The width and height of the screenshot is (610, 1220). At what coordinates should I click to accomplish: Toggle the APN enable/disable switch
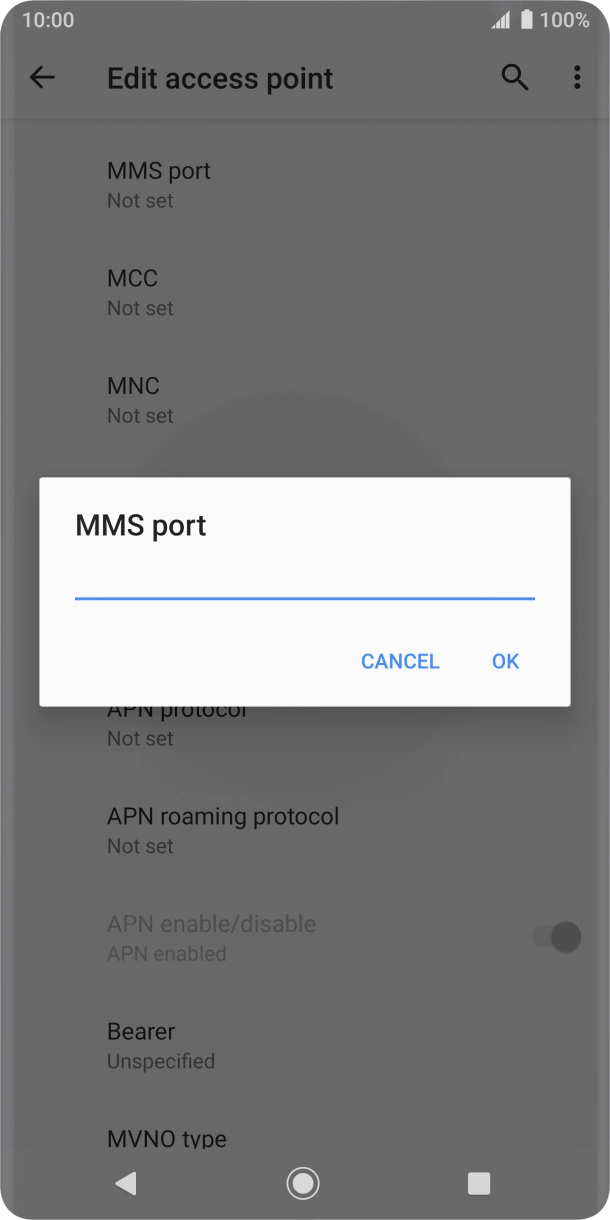[557, 937]
